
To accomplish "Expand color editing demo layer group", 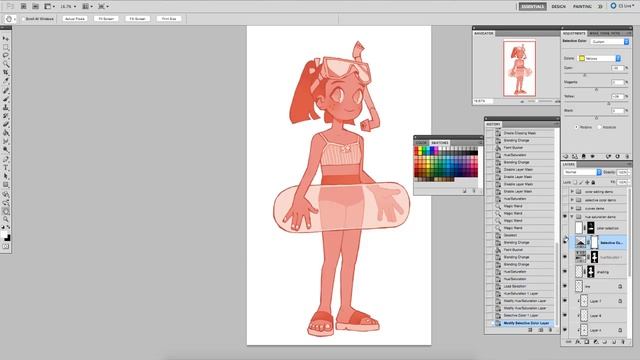I will [x=572, y=191].
